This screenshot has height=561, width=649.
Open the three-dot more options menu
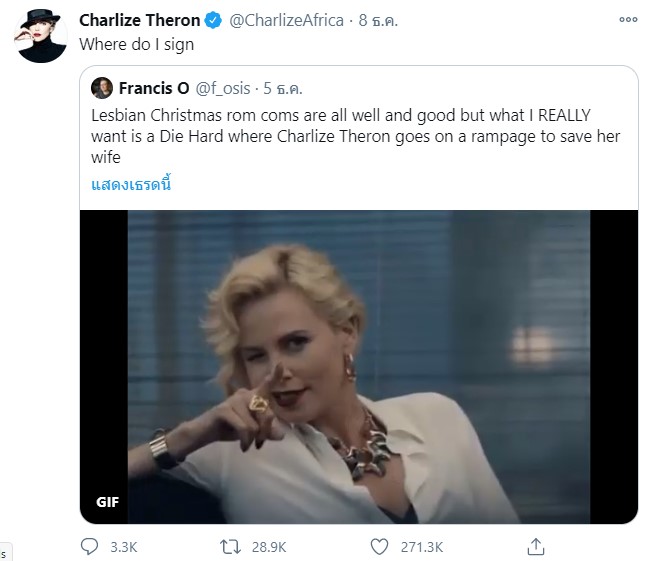tap(628, 20)
